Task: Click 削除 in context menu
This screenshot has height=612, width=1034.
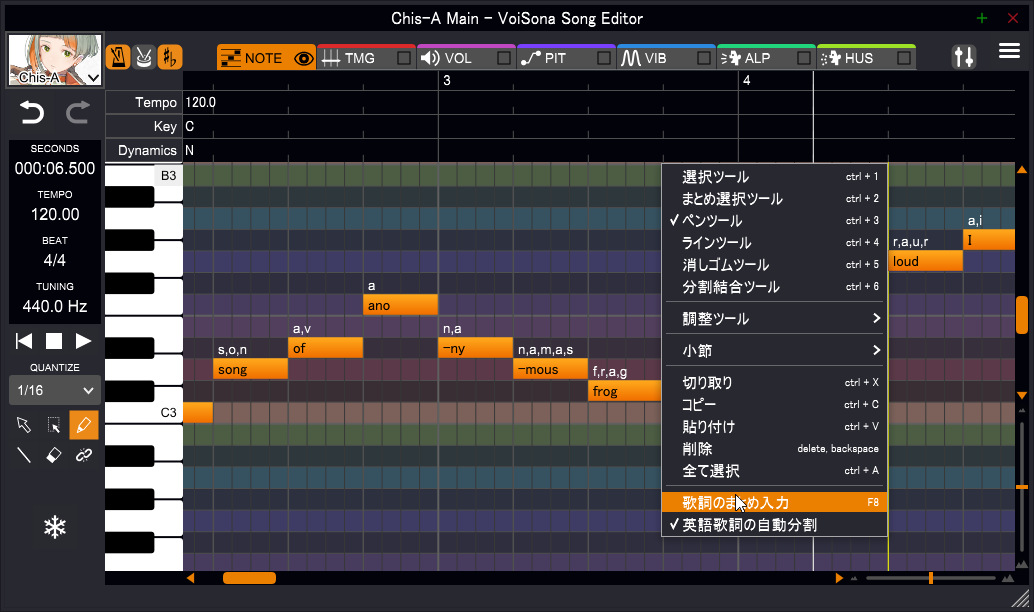Action: tap(775, 448)
